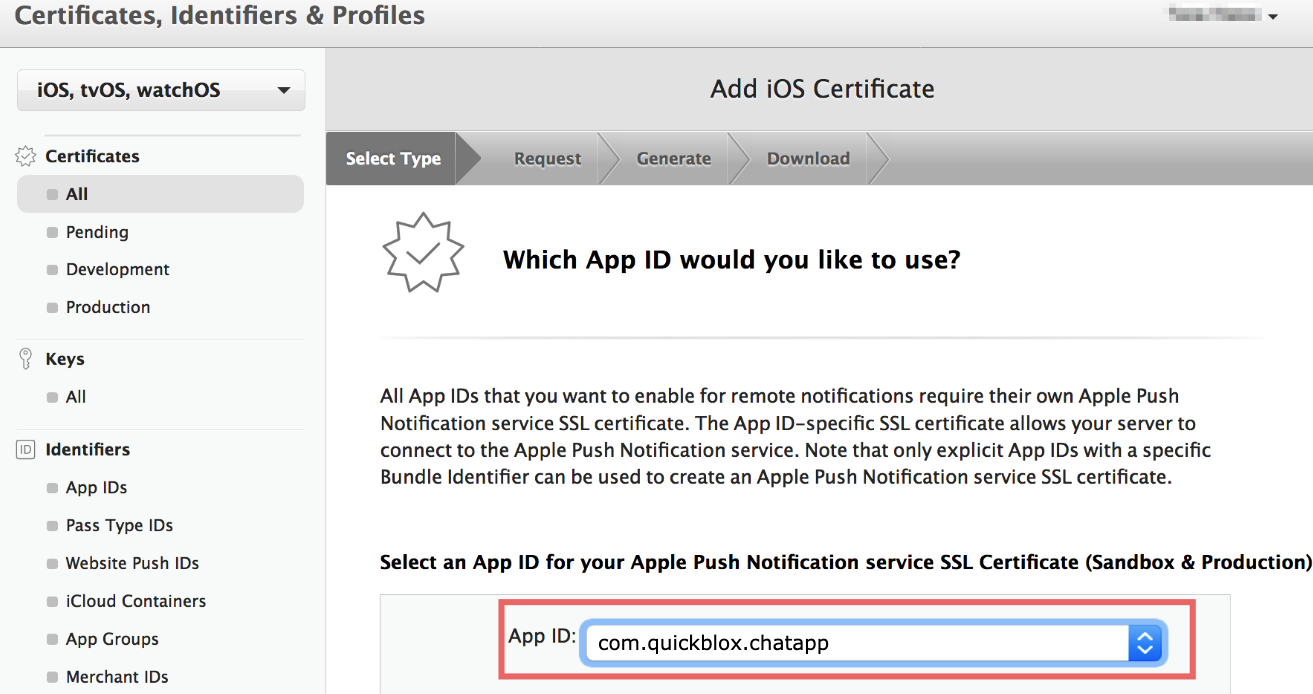Click the Keys section key icon
The image size is (1313, 694).
point(22,357)
